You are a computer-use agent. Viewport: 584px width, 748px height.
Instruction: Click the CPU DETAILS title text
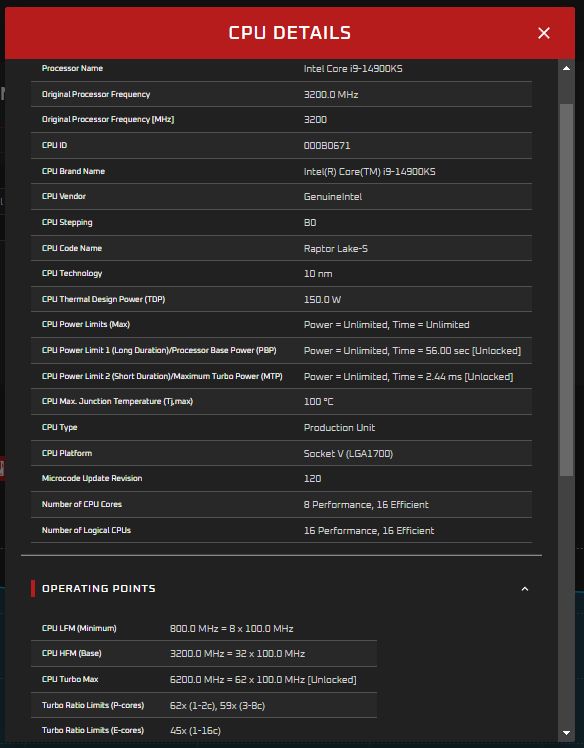290,33
